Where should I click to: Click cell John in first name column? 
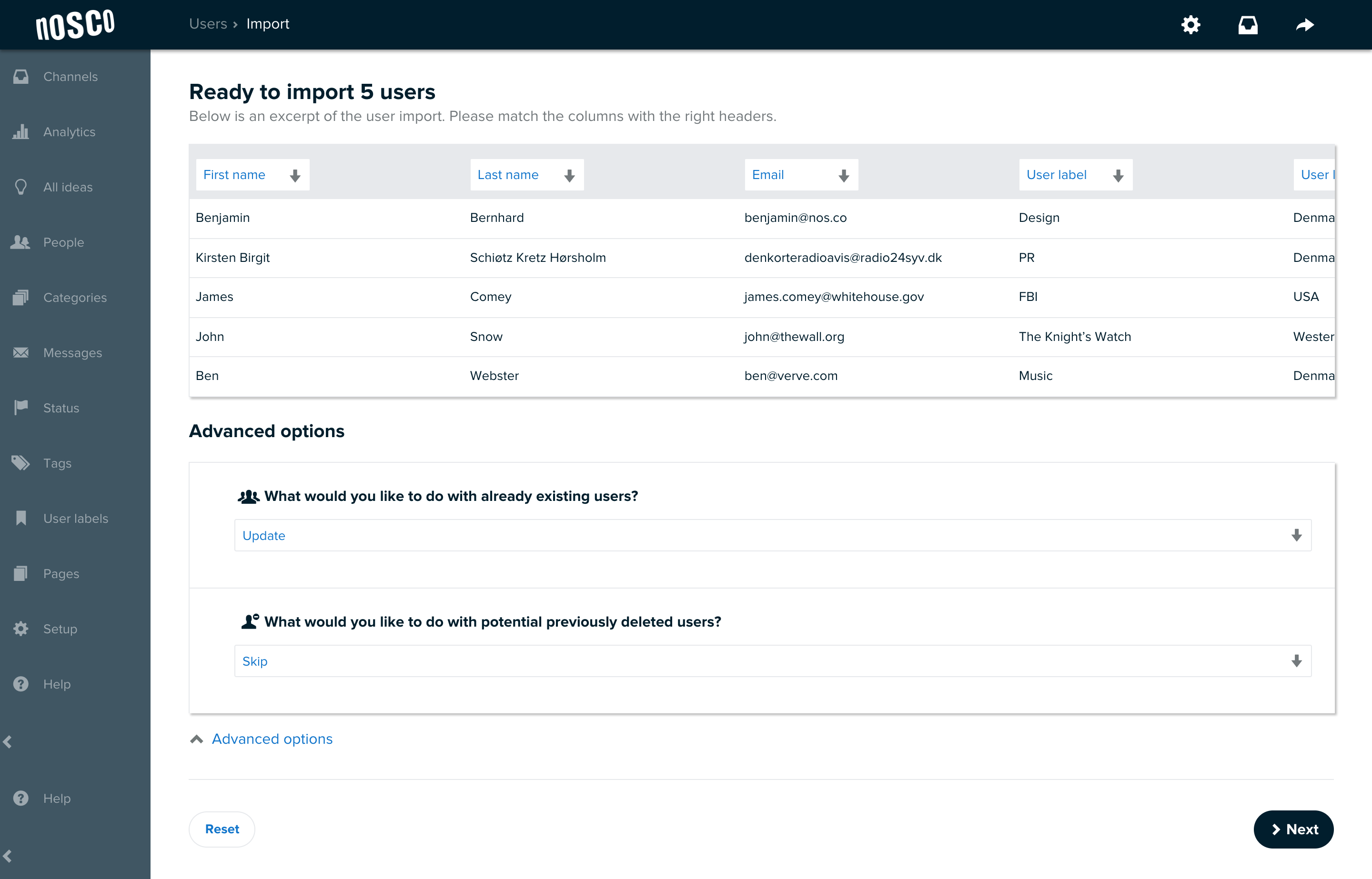[x=210, y=337]
